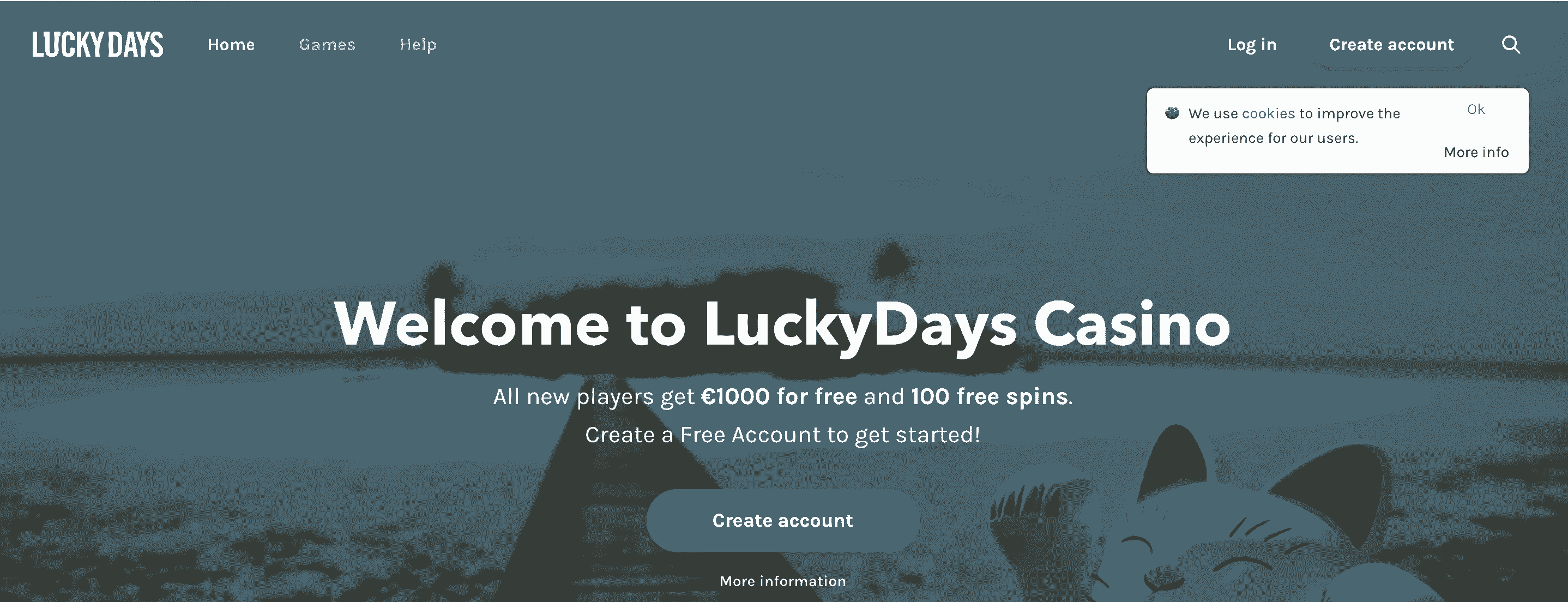Click the Lucky Days logo
Viewport: 1568px width, 602px height.
(x=98, y=44)
